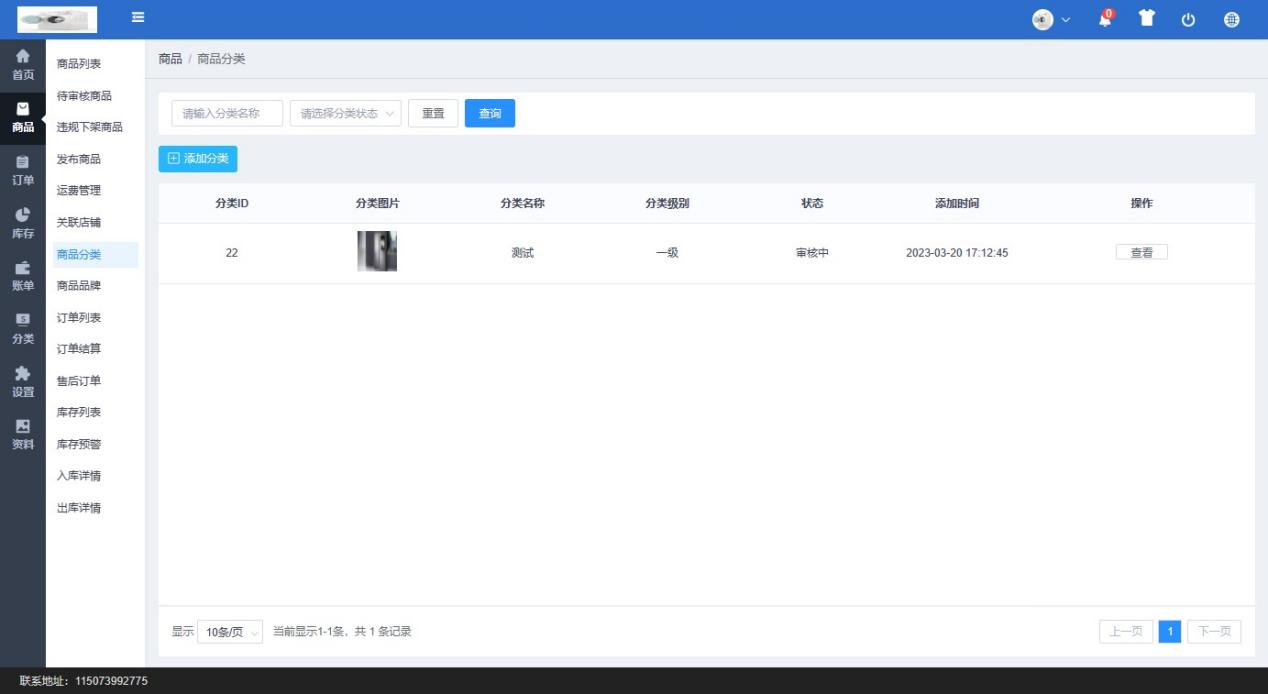This screenshot has width=1268, height=694.
Task: Click the 状态 column header
Action: 812,203
